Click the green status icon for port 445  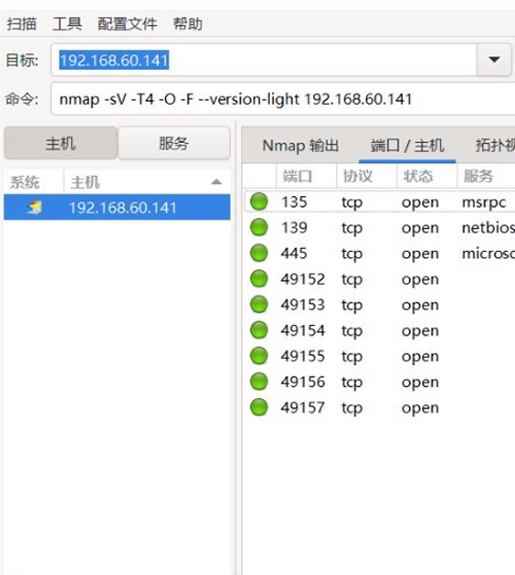(259, 253)
